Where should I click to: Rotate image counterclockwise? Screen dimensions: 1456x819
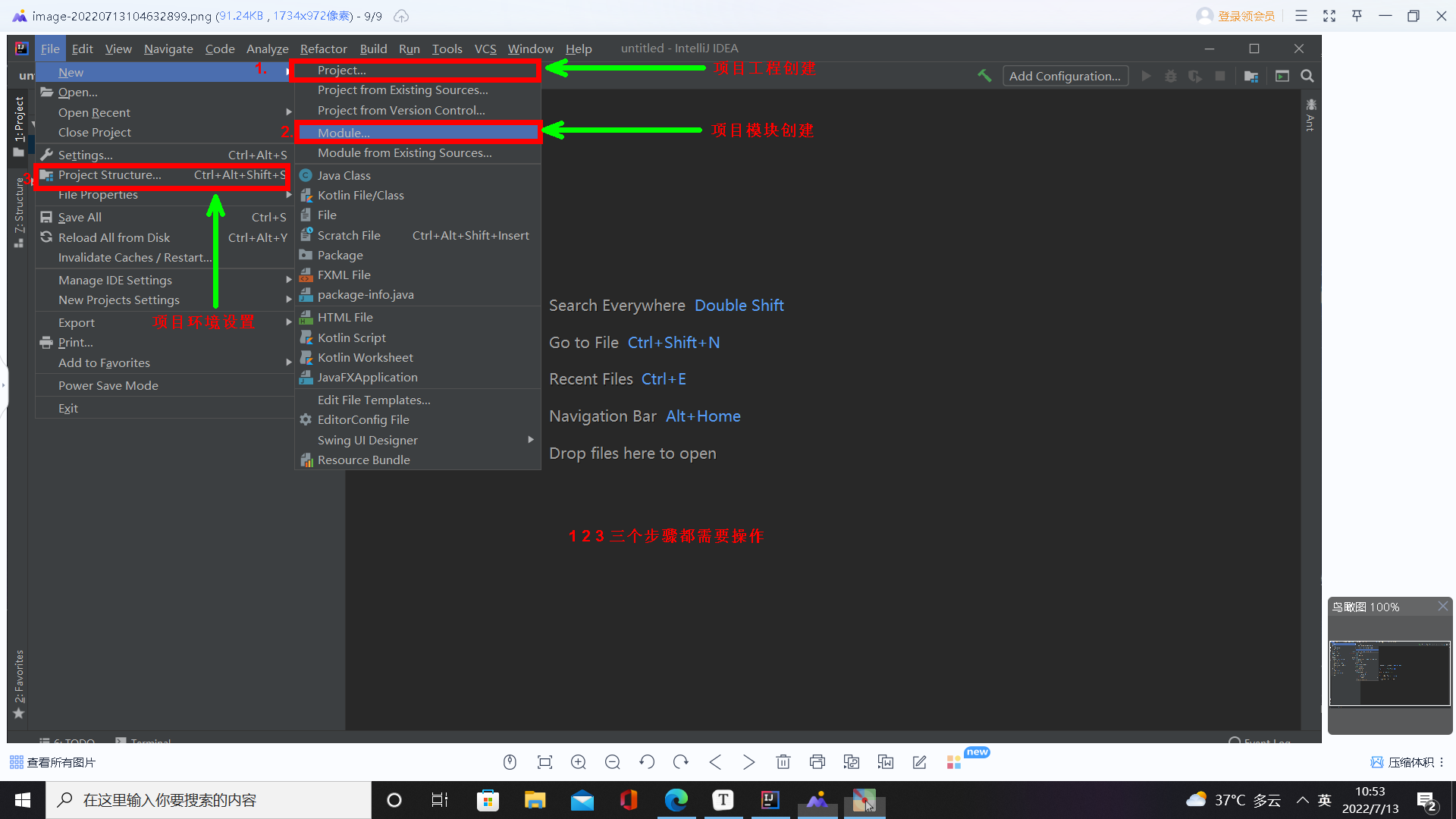647,762
